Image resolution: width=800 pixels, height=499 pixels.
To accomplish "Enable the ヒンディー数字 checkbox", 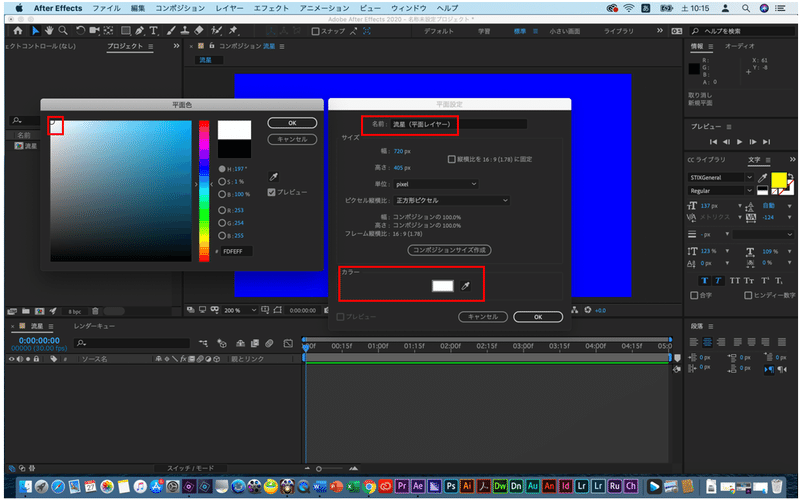I will pyautogui.click(x=748, y=295).
